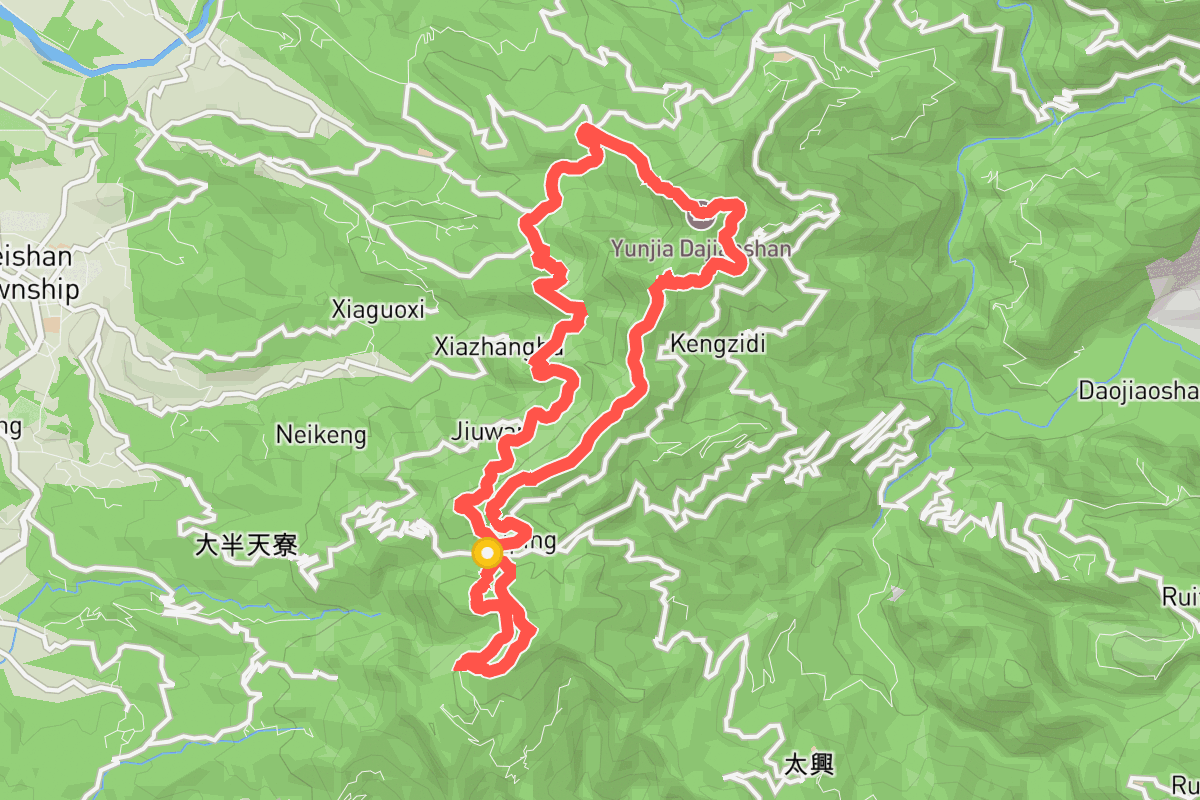Click the 太興 label near bottom
Screen dimensions: 1200x800
pos(808,766)
